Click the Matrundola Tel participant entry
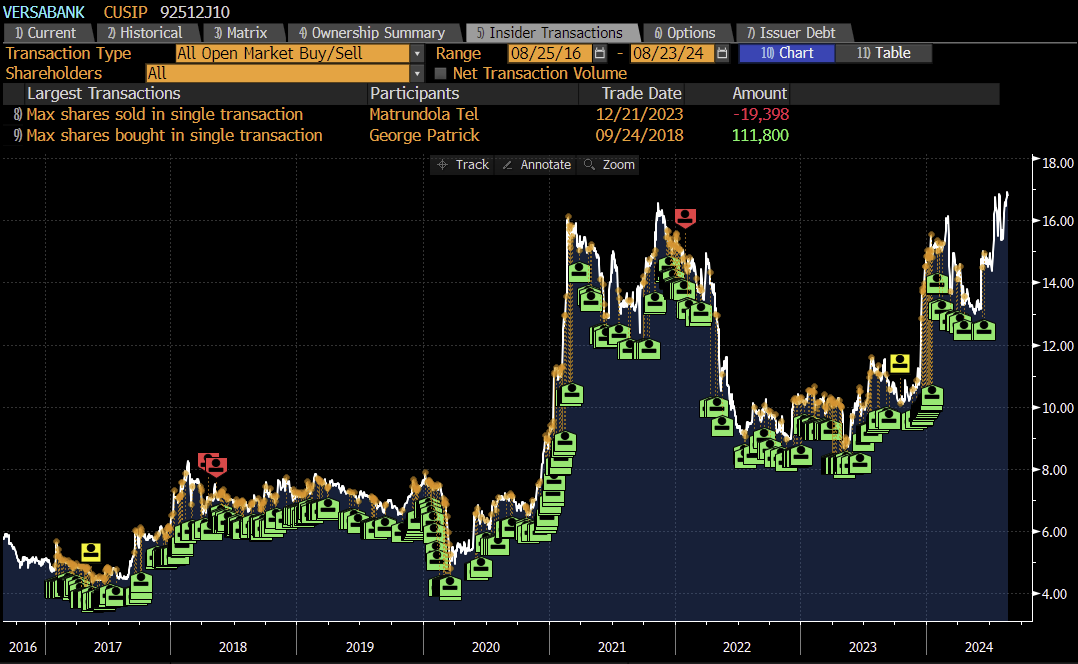The height and width of the screenshot is (664, 1078). click(423, 114)
